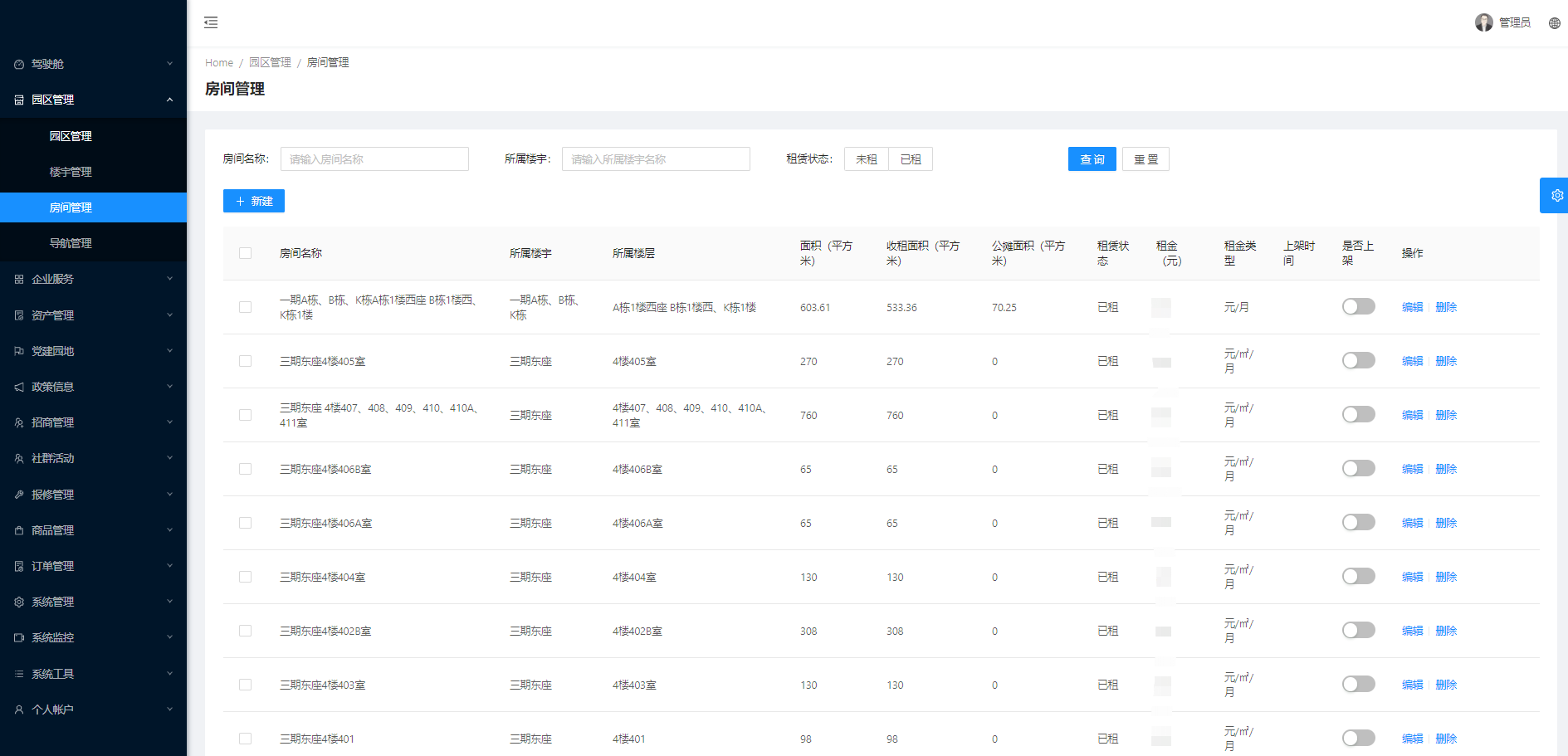Collapse the sidebar using the menu fold icon
This screenshot has width=1568, height=756.
(x=211, y=22)
